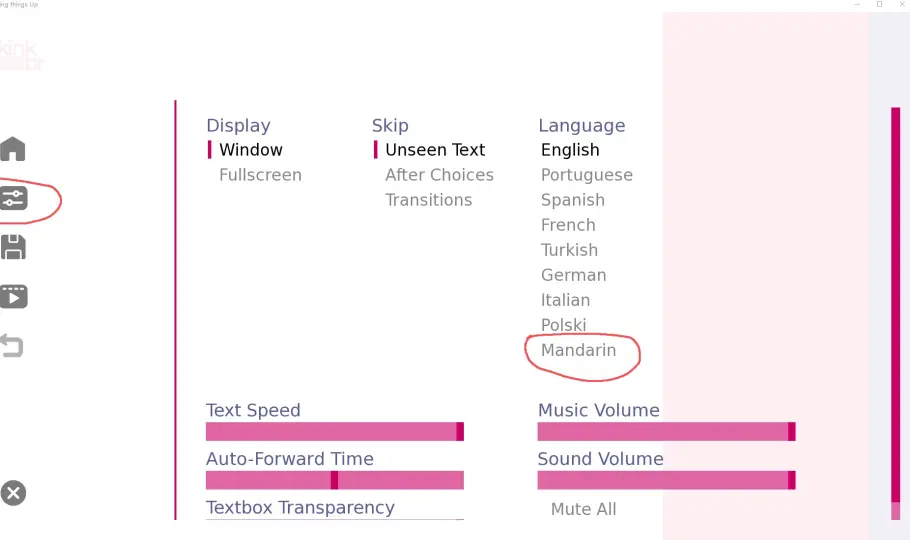Click the Auto-Forward Time slider
The image size is (910, 540).
[334, 480]
